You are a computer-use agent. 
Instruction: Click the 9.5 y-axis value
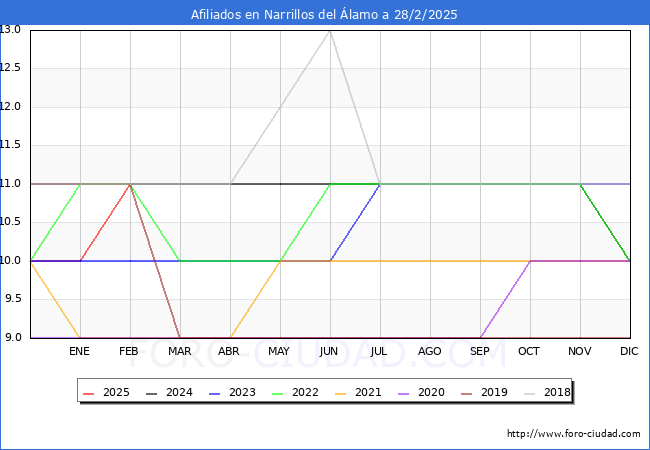12,299
